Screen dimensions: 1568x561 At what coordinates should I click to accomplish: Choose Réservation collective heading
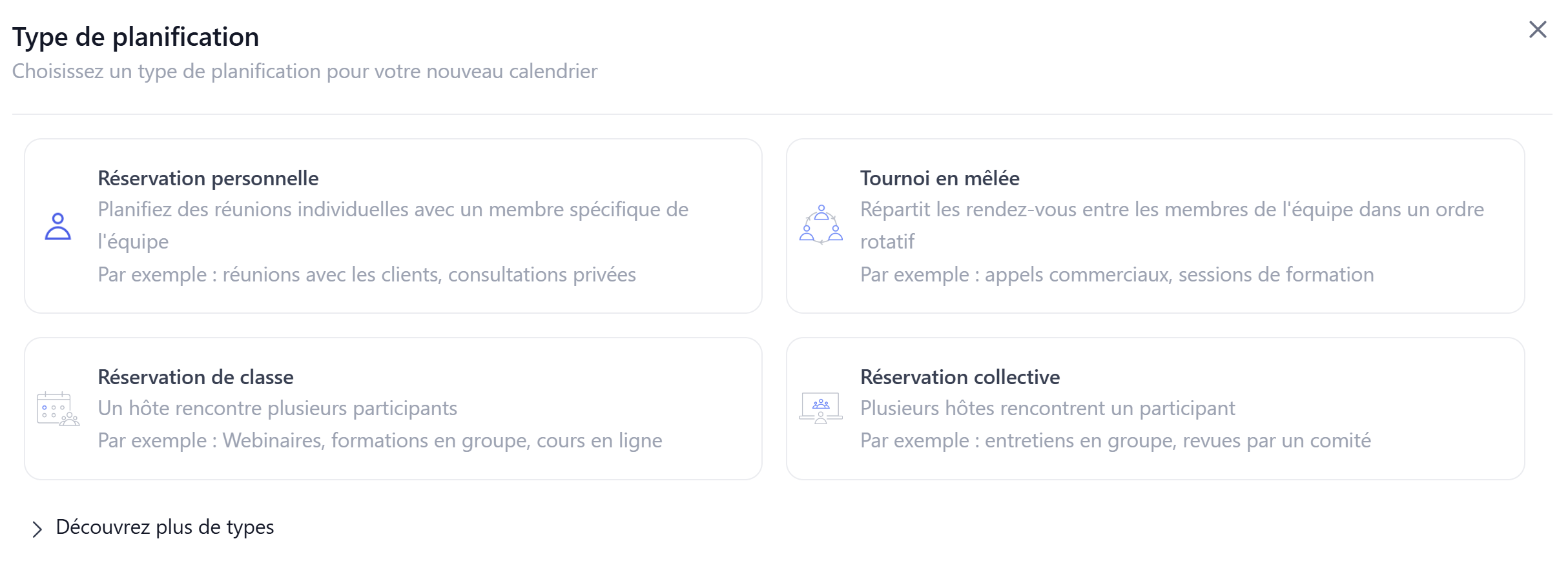[960, 377]
